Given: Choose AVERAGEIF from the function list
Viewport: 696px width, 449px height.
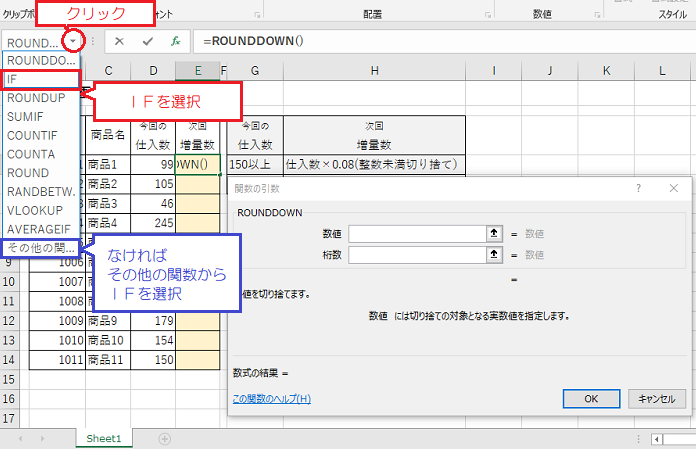Looking at the screenshot, I should tap(41, 229).
